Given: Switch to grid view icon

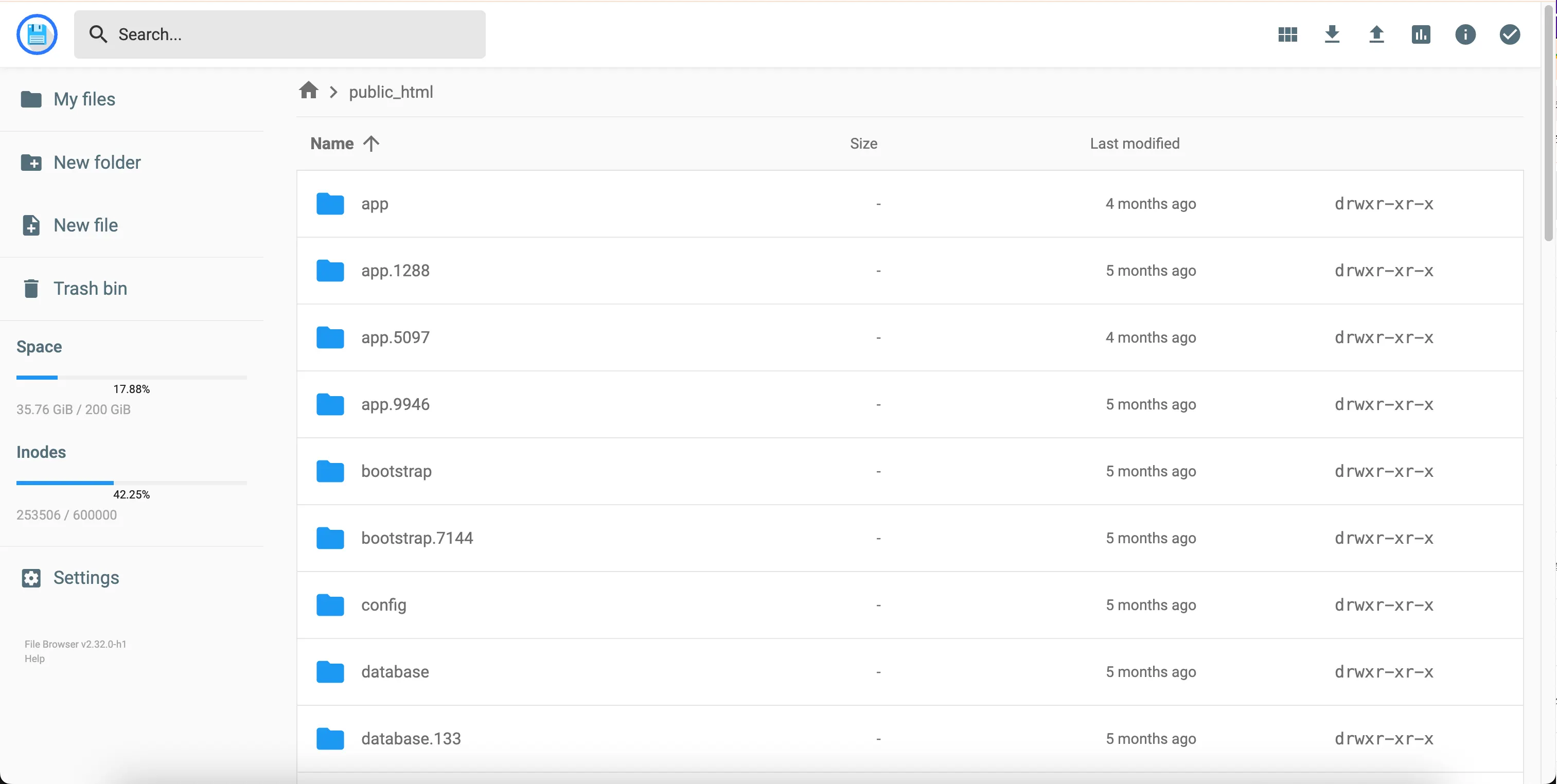Looking at the screenshot, I should click(1287, 34).
